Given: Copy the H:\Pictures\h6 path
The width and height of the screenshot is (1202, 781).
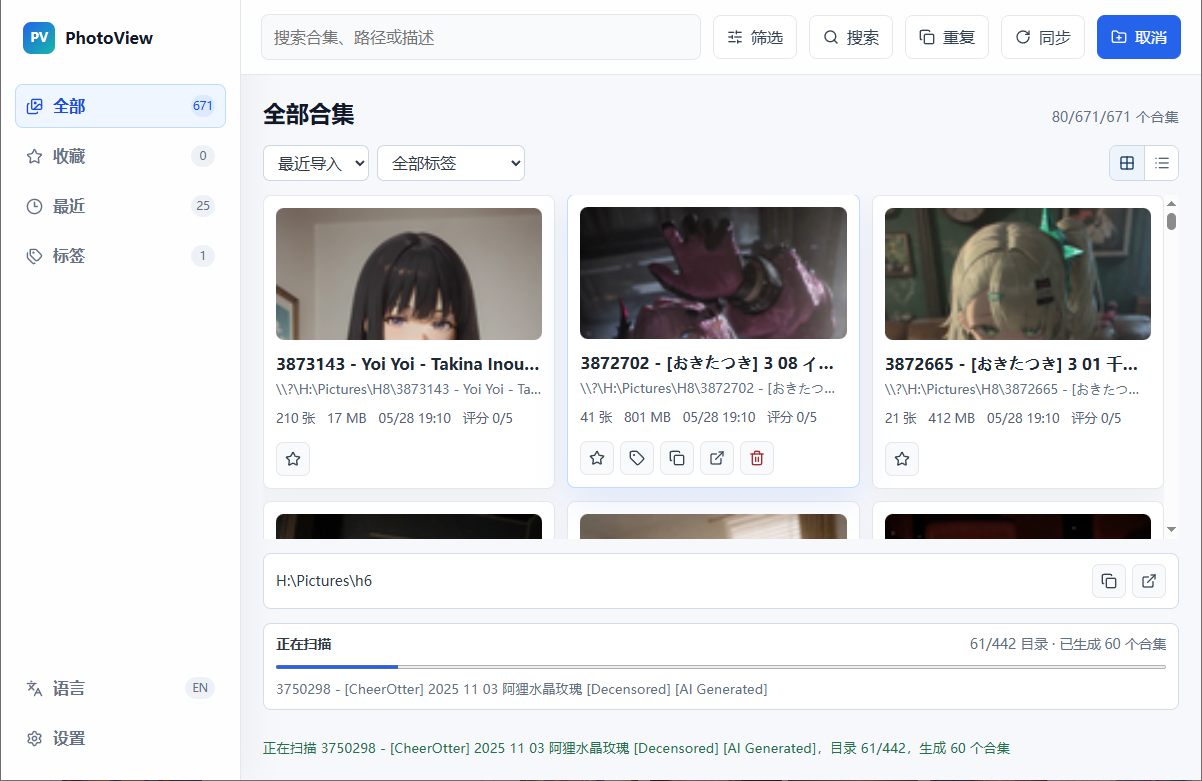Looking at the screenshot, I should click(1109, 581).
